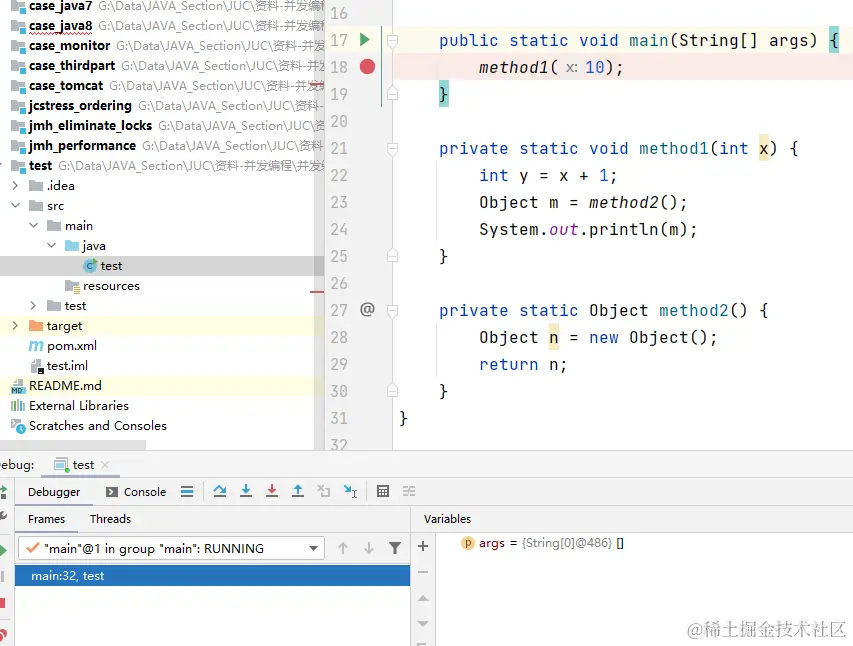Image resolution: width=853 pixels, height=646 pixels.
Task: Move to previous frame with up arrow
Action: [343, 548]
